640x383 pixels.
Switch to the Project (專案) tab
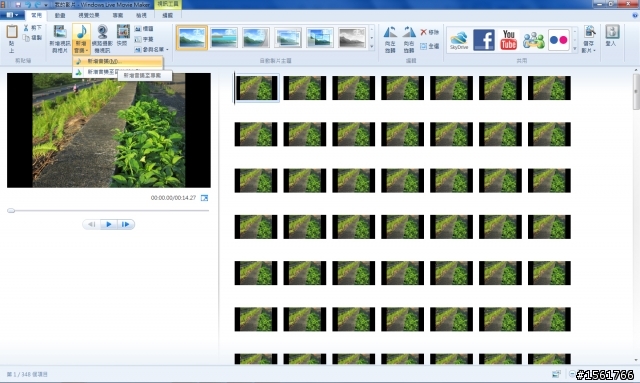point(118,15)
